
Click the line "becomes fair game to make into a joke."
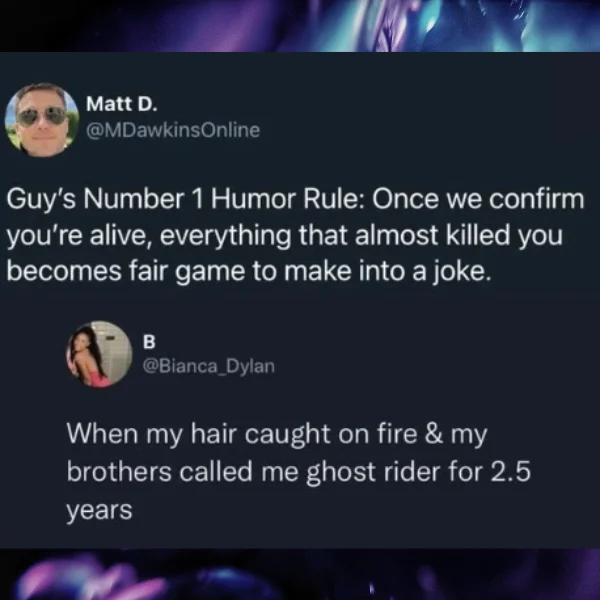[x=249, y=271]
